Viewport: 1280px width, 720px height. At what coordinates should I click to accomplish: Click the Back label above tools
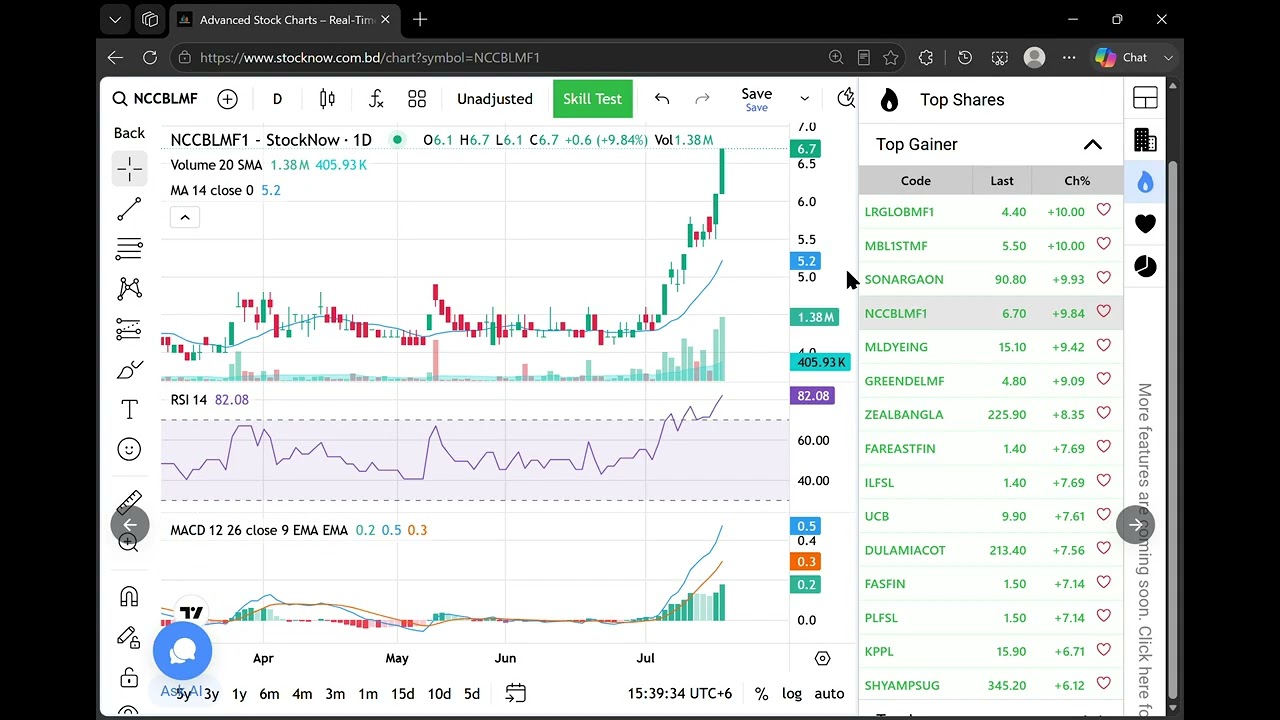[x=129, y=133]
